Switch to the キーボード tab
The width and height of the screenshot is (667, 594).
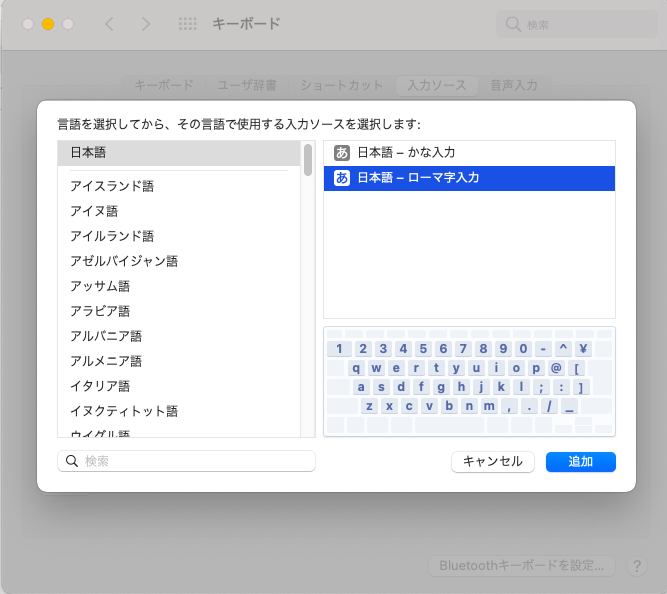[x=164, y=86]
